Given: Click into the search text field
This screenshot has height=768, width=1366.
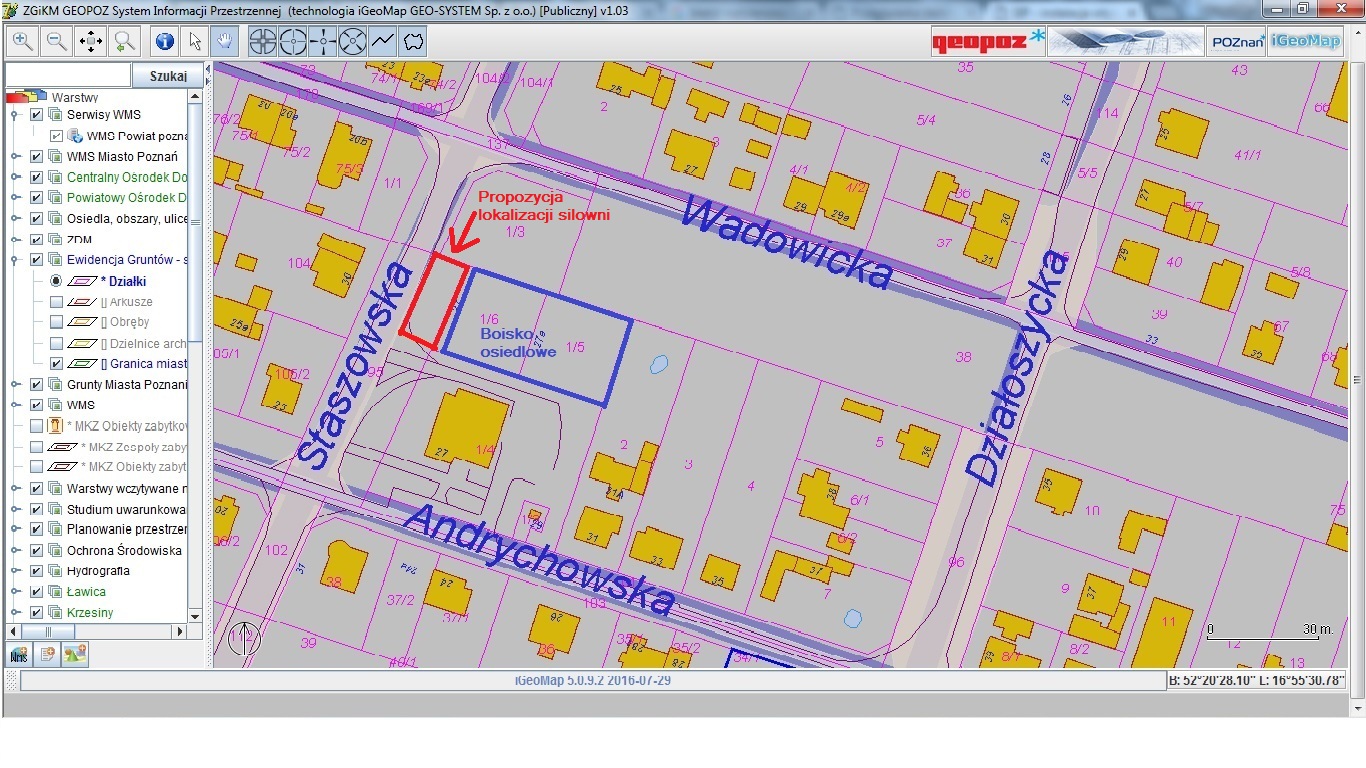Looking at the screenshot, I should [68, 76].
